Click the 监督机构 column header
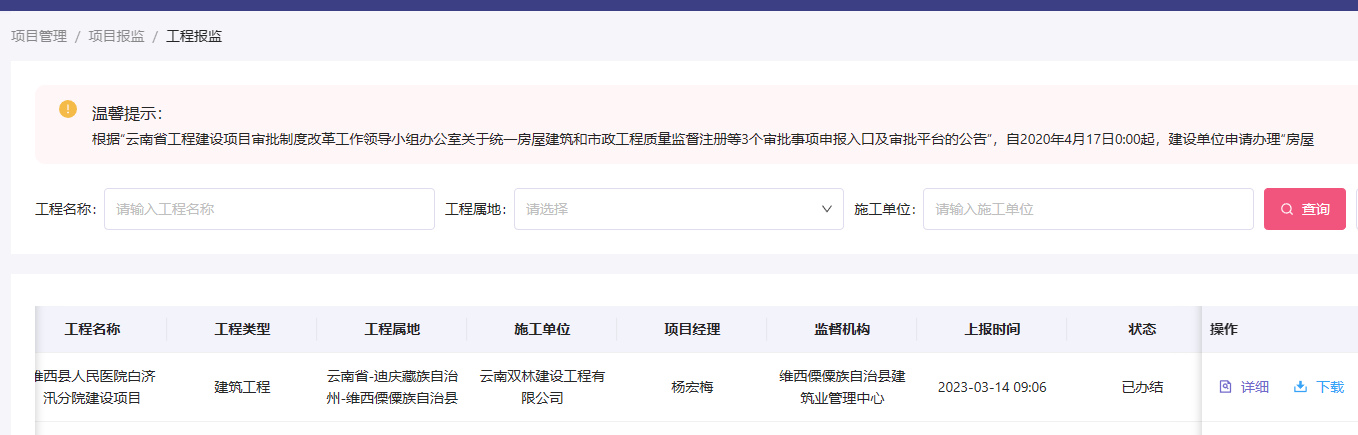1358x435 pixels. [x=842, y=329]
